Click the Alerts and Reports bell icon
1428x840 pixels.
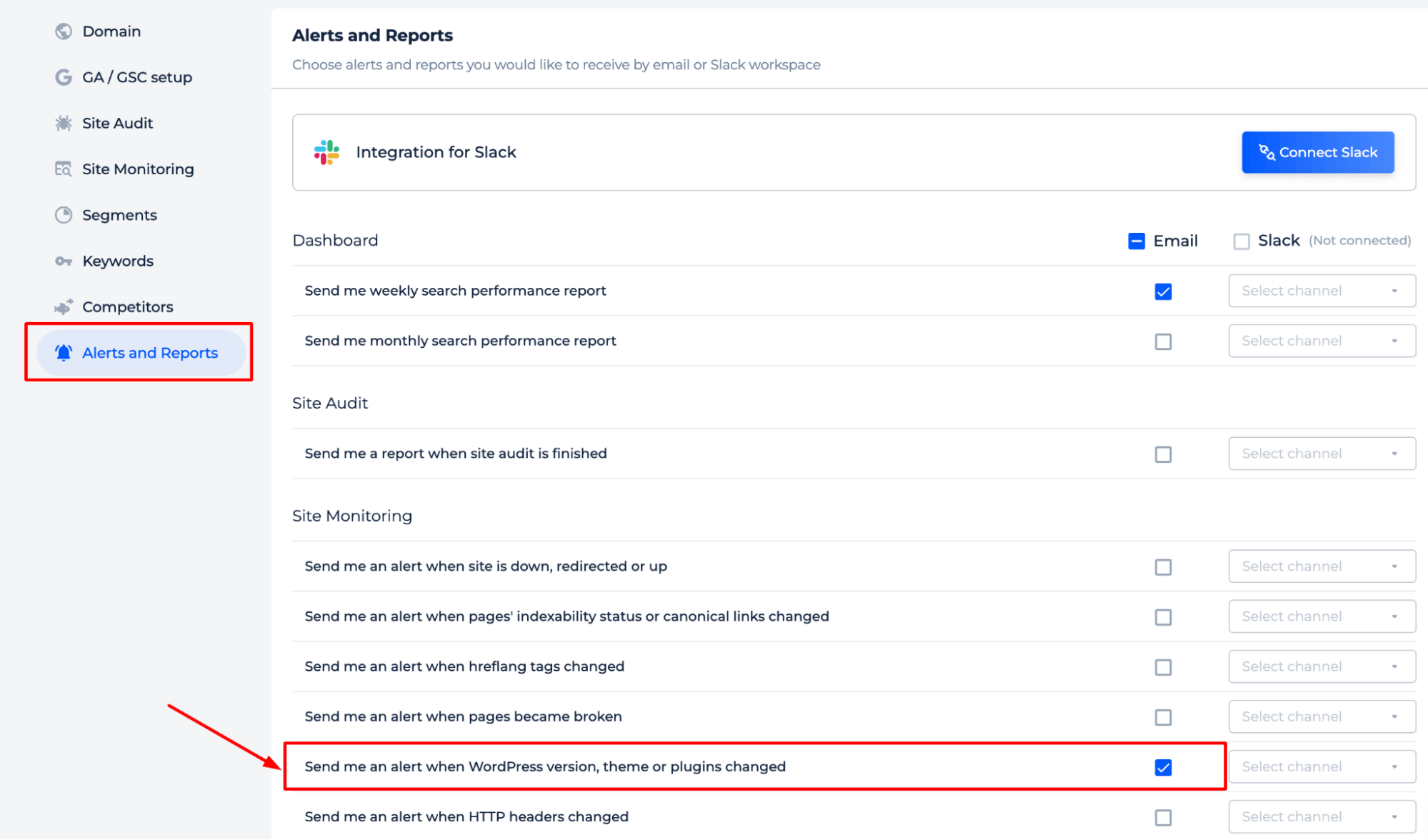pyautogui.click(x=64, y=353)
